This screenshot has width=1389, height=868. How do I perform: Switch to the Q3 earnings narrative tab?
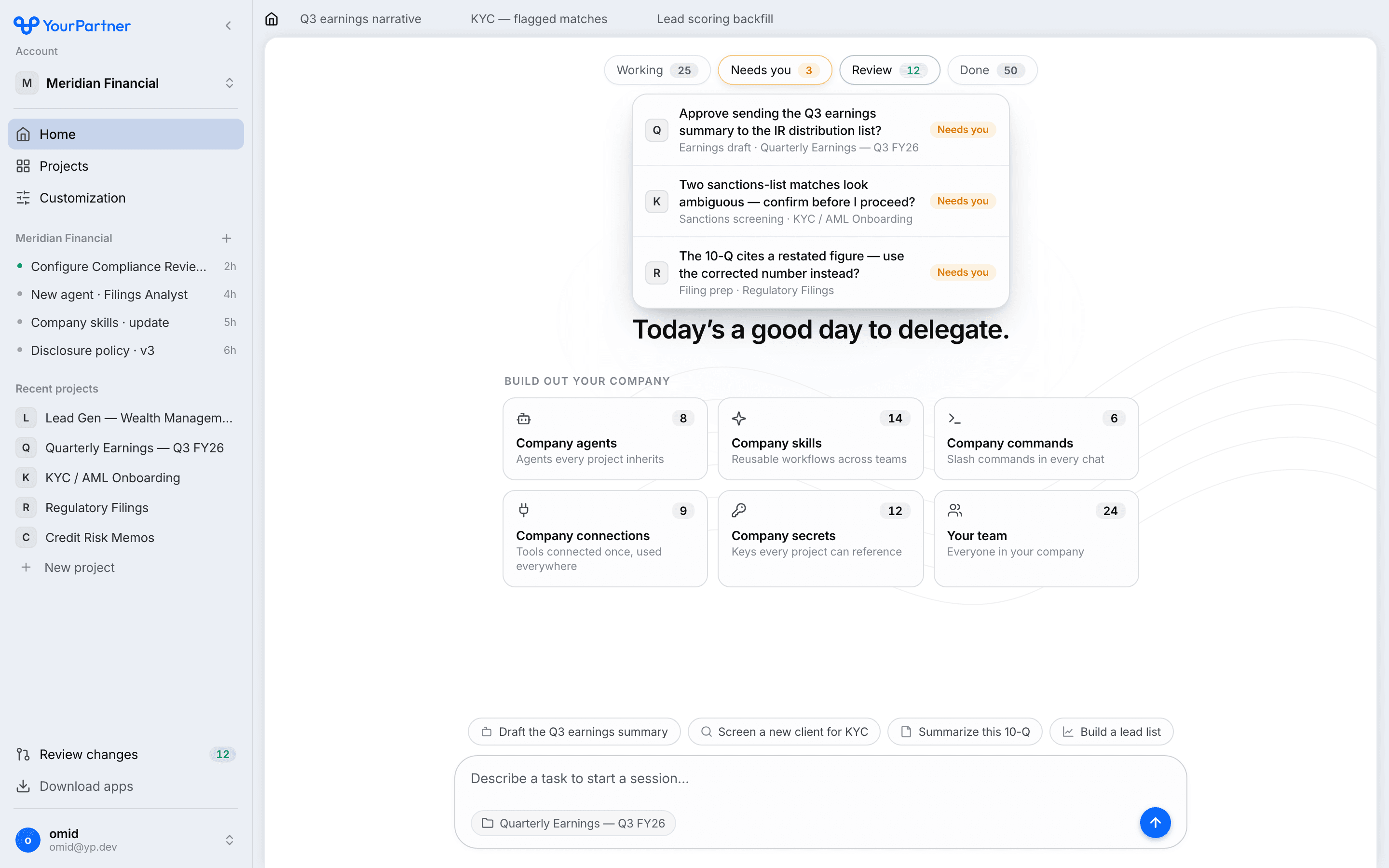click(x=360, y=19)
